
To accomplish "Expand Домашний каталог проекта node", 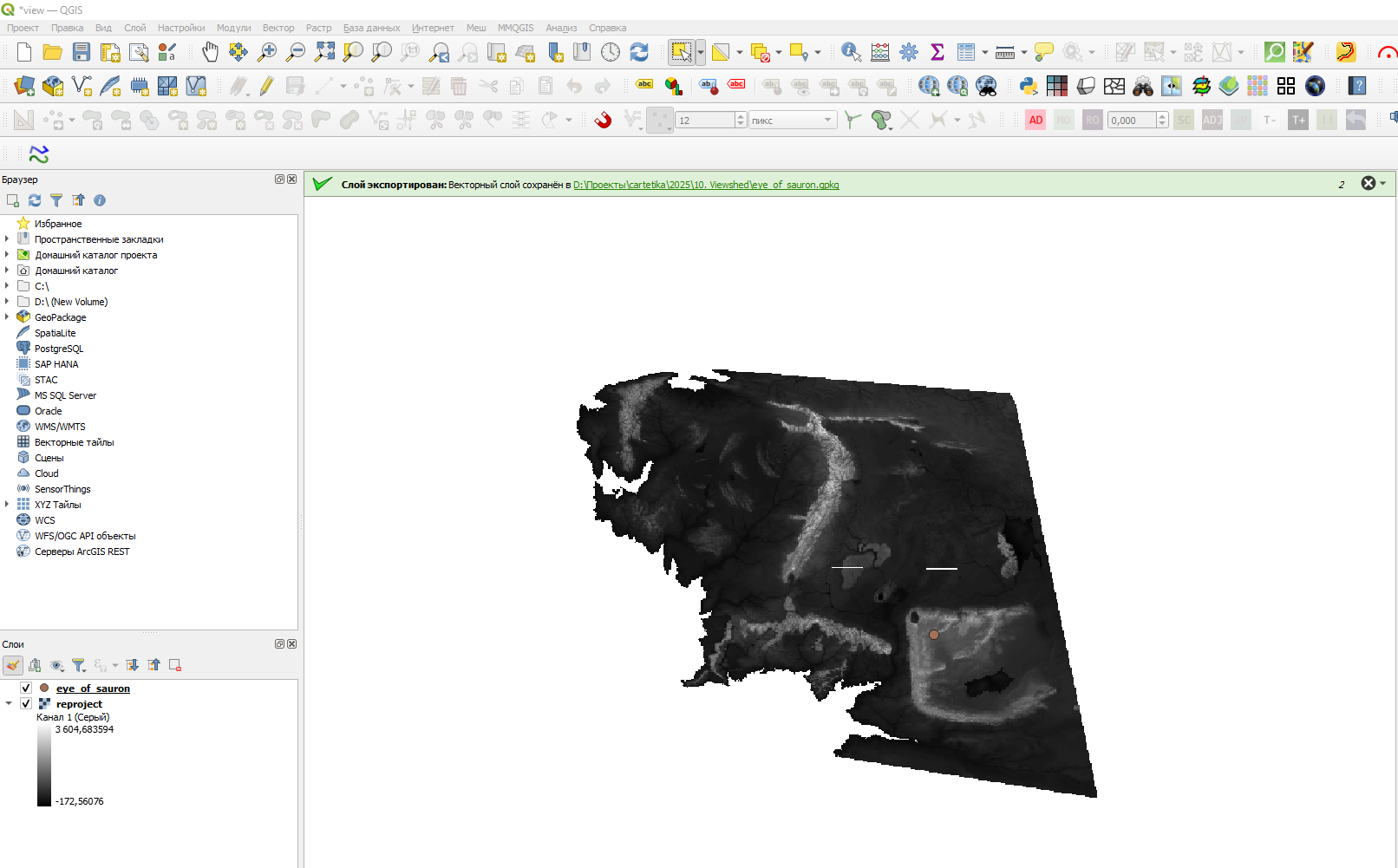I will click(7, 255).
